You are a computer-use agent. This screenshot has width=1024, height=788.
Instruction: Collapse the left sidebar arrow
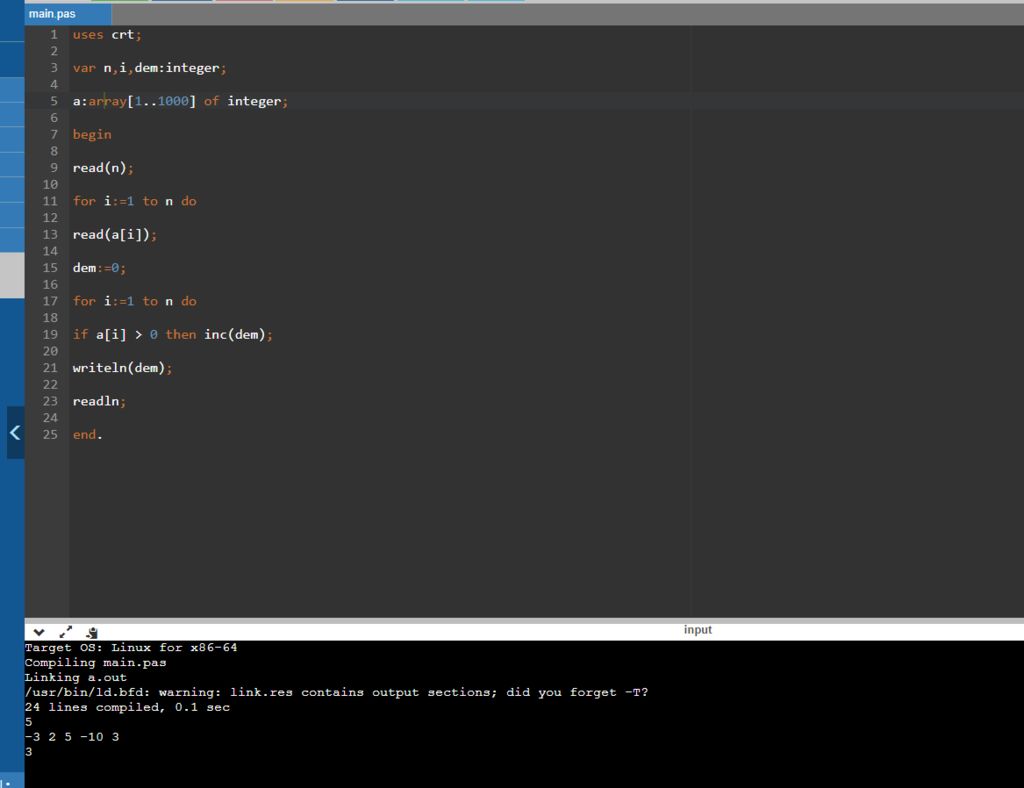pos(15,432)
